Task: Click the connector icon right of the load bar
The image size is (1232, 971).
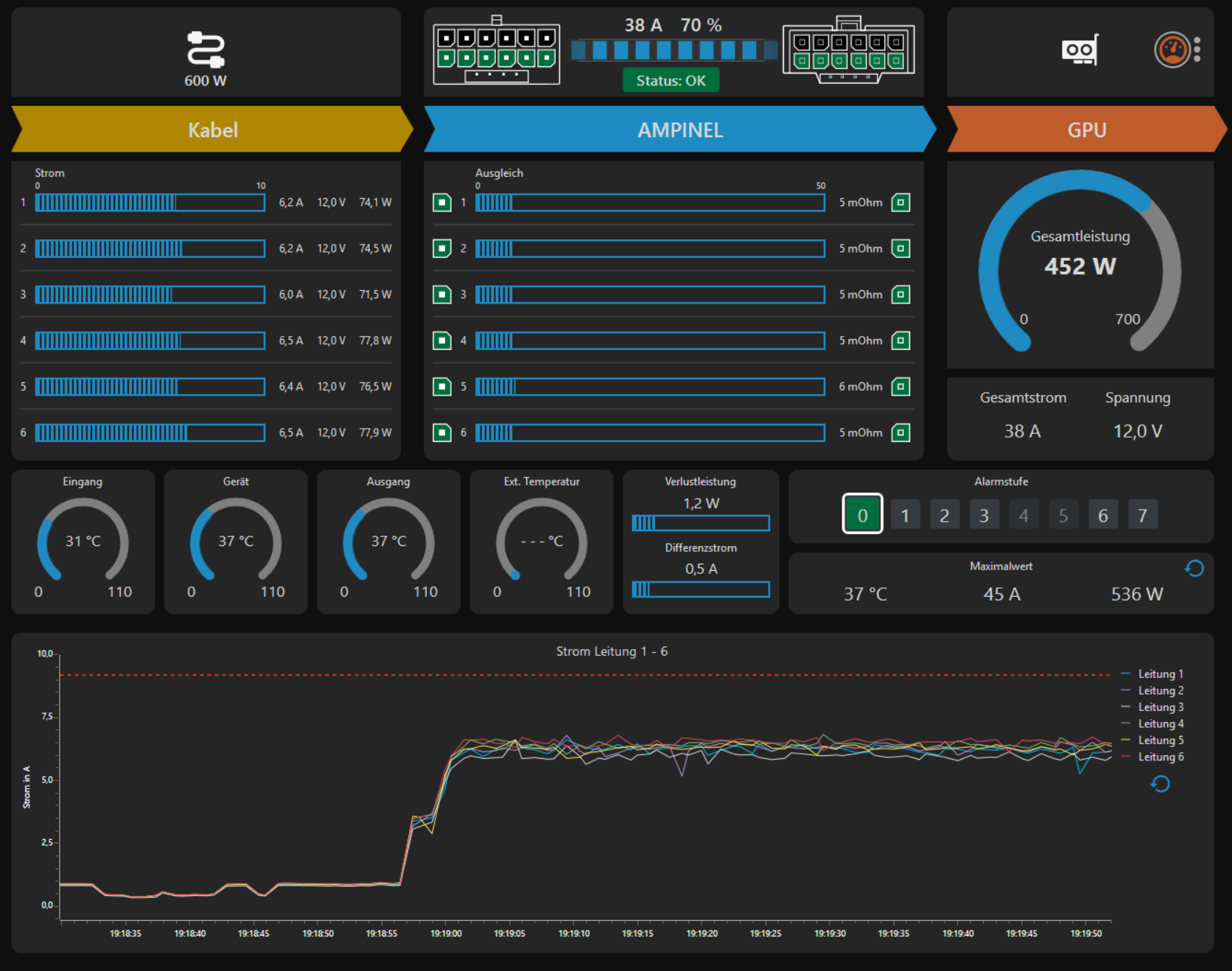Action: tap(849, 50)
